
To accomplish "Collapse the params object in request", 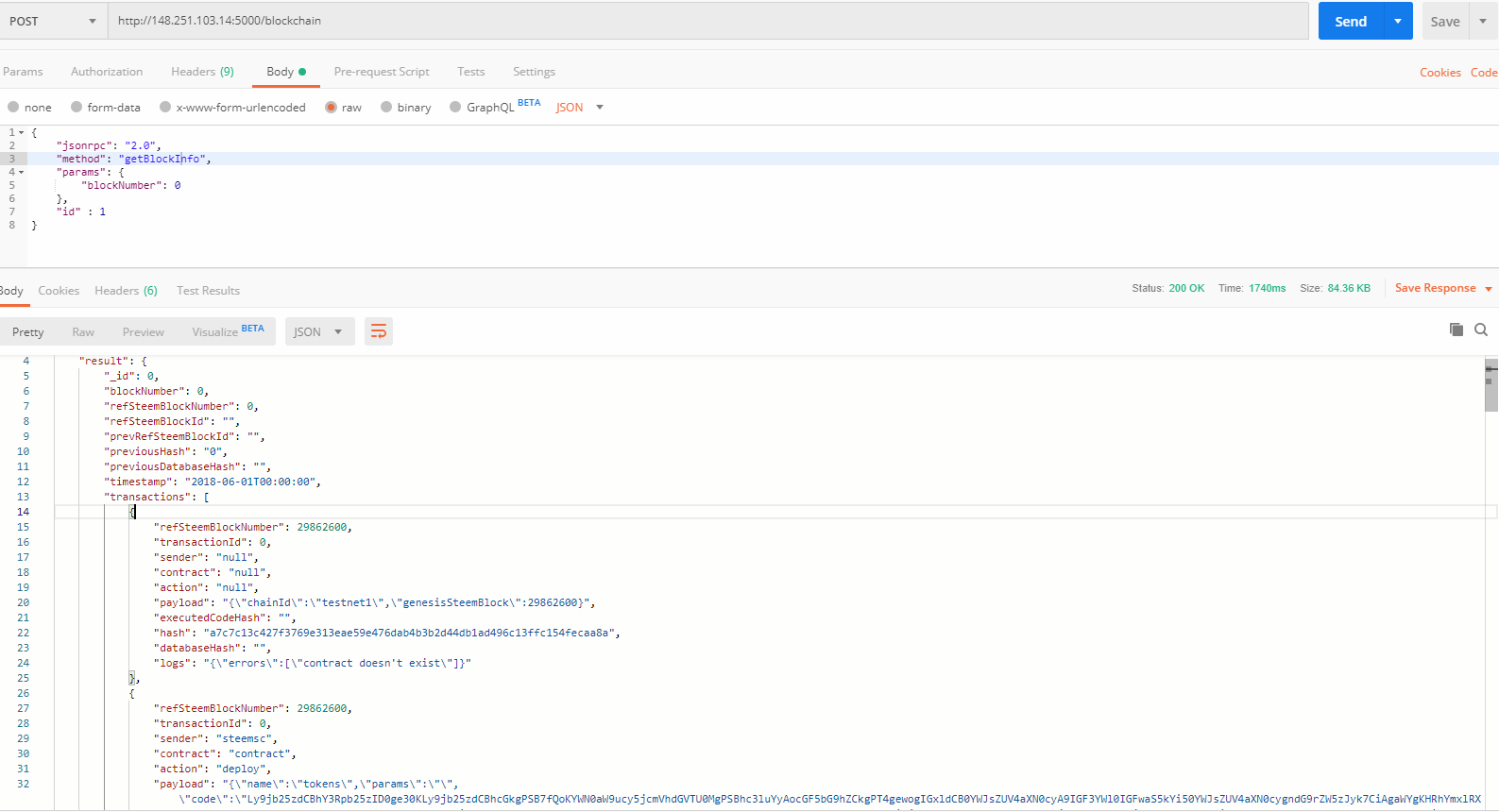I will [x=22, y=172].
